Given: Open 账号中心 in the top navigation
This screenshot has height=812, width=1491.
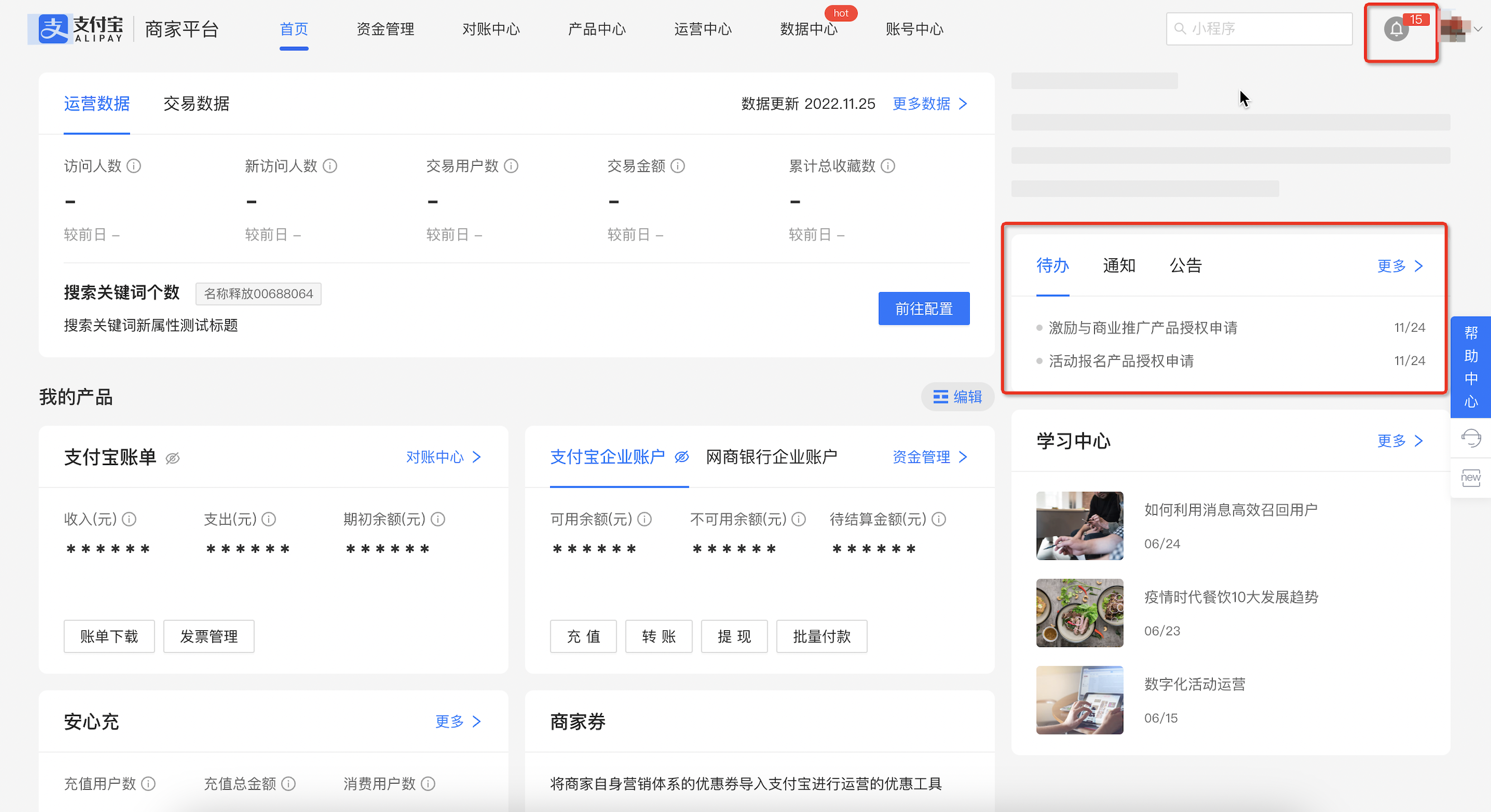Looking at the screenshot, I should click(x=915, y=29).
